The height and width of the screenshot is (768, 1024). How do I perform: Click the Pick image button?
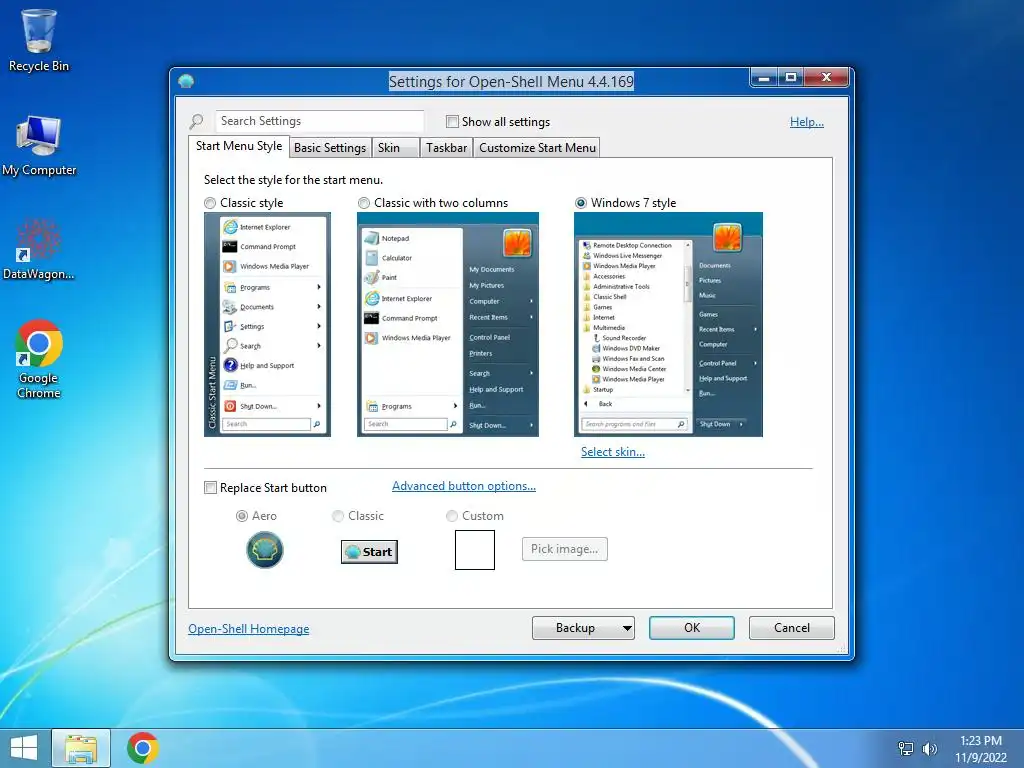[564, 549]
